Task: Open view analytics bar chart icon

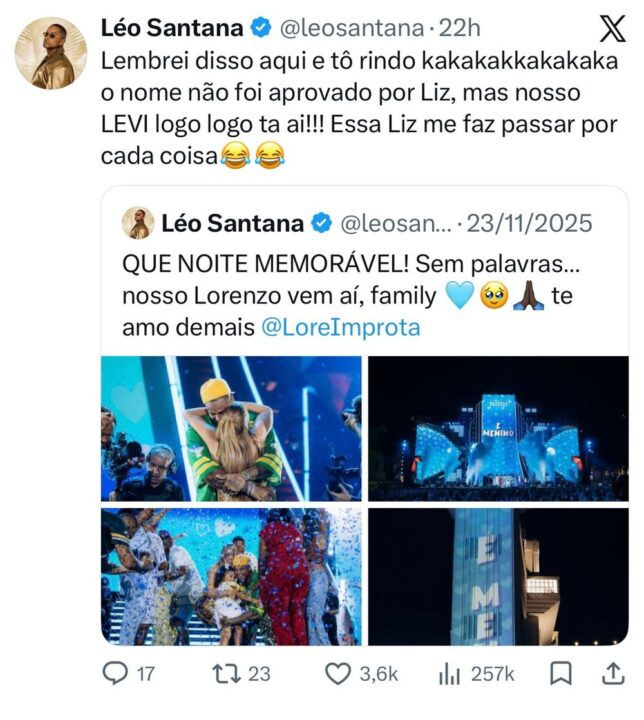Action: point(449,673)
